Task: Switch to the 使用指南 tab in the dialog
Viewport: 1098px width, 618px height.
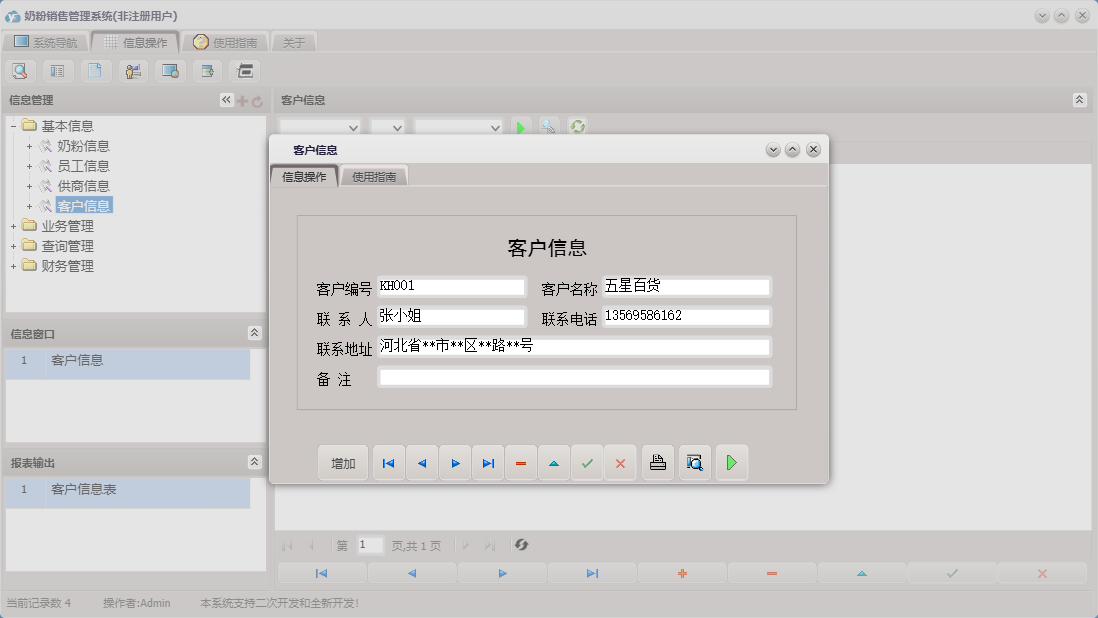Action: [373, 174]
